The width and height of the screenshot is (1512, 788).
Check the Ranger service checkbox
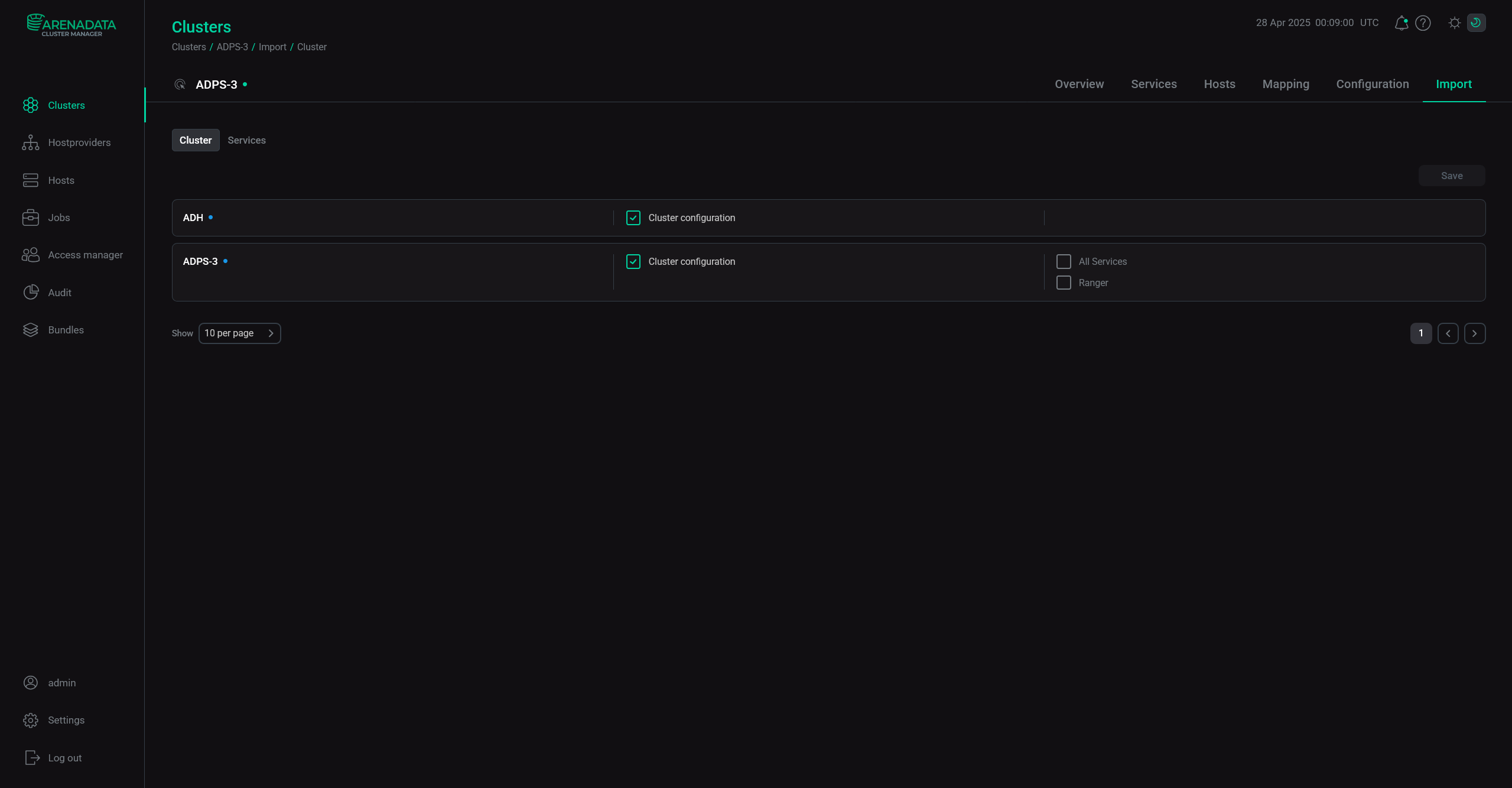(1064, 283)
